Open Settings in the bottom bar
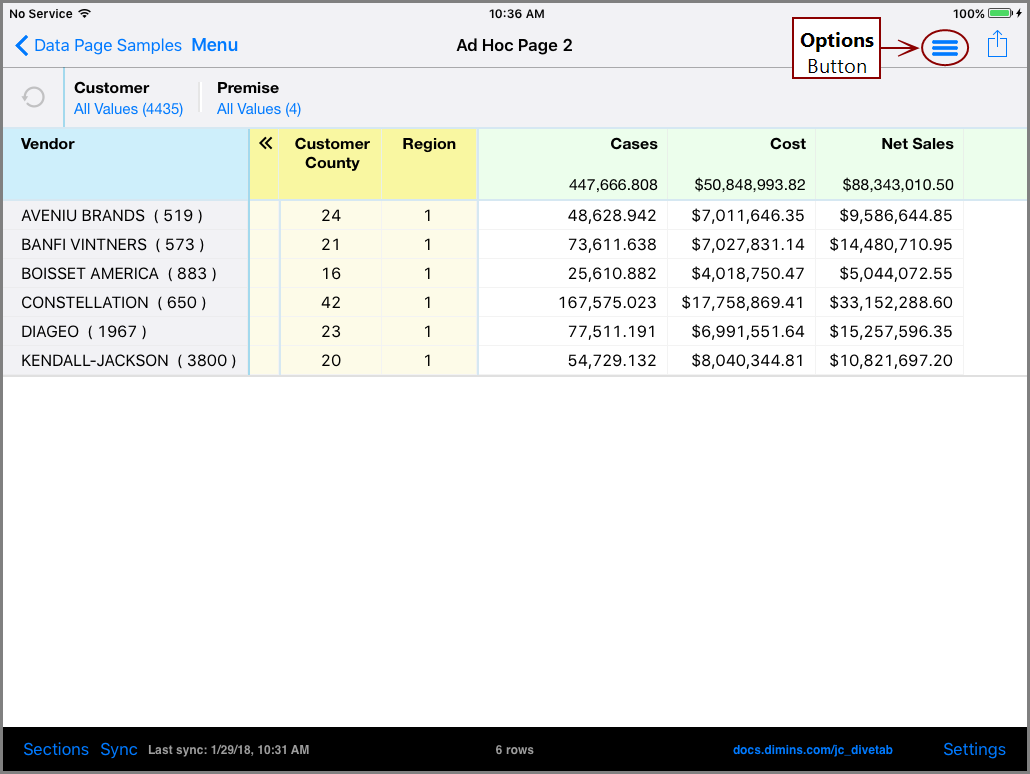This screenshot has height=774, width=1030. tap(974, 749)
